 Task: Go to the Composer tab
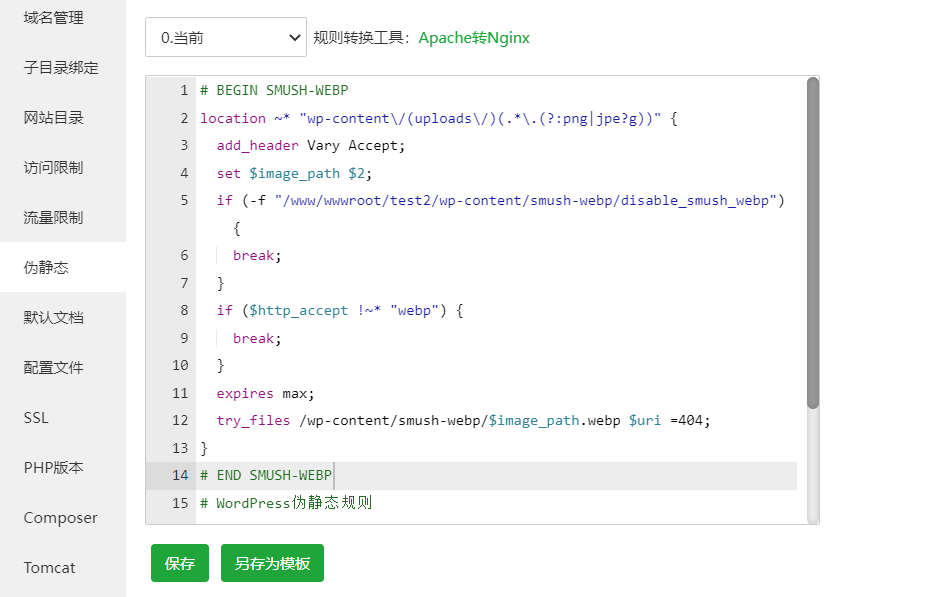(60, 518)
